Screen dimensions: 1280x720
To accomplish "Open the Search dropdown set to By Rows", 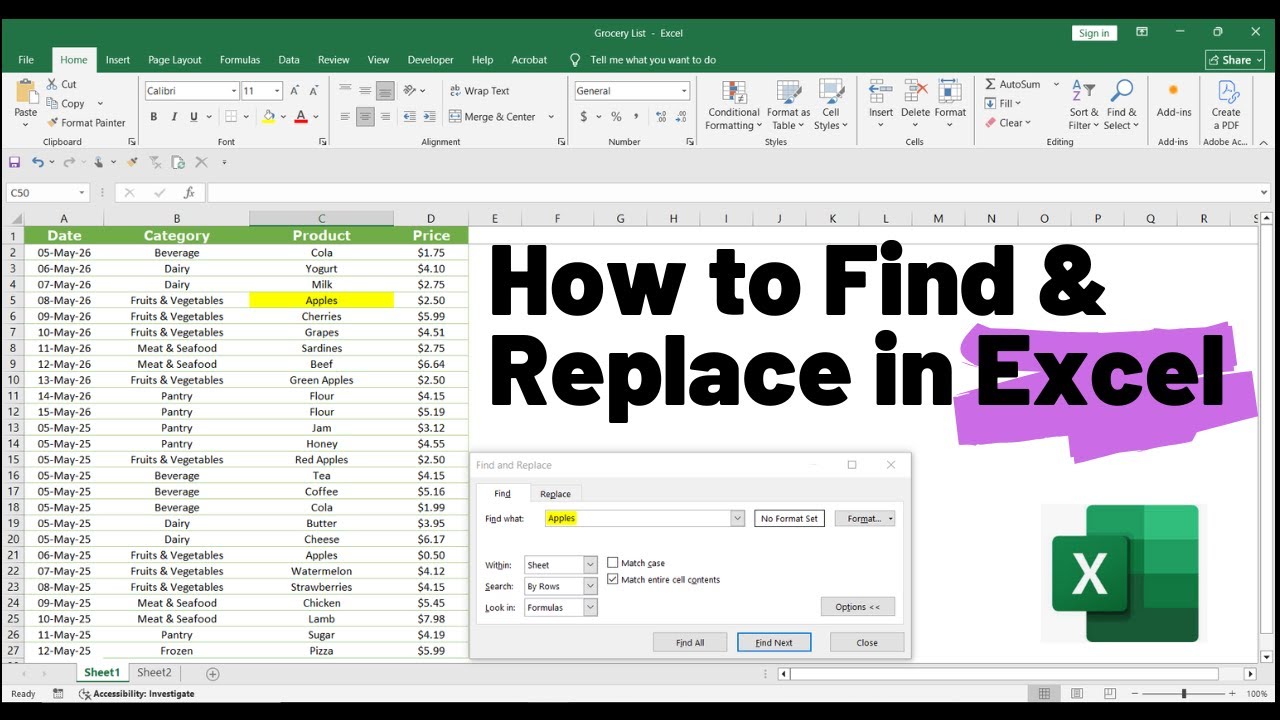I will coord(590,586).
